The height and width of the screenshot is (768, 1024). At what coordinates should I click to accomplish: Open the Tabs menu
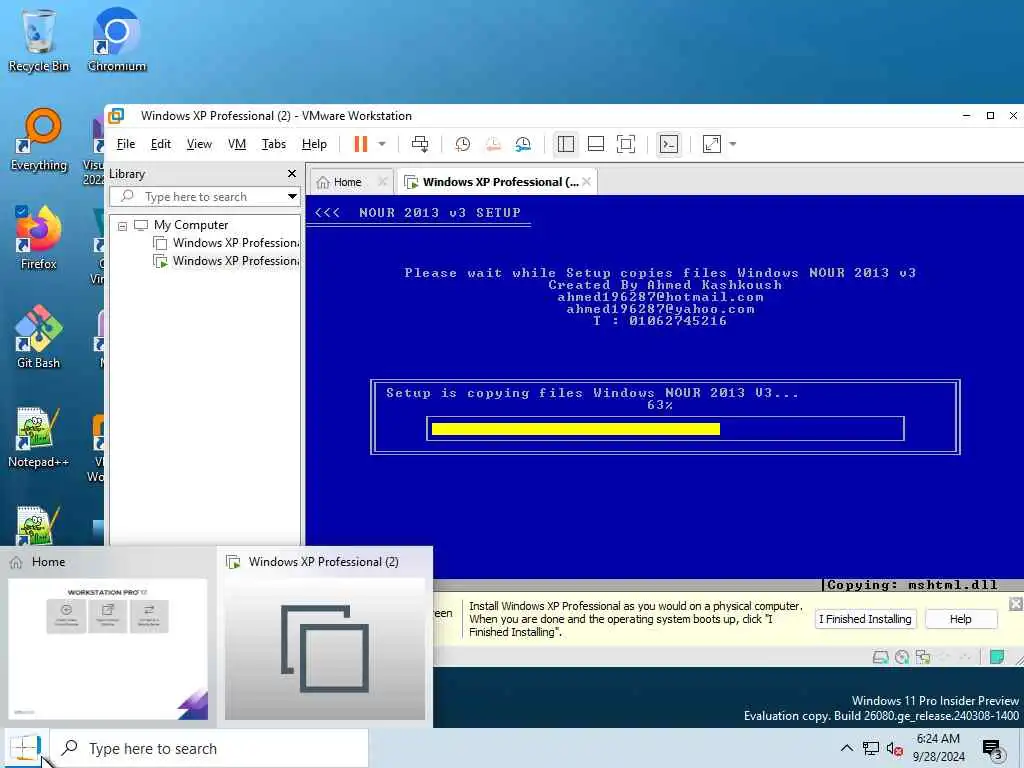click(x=274, y=144)
